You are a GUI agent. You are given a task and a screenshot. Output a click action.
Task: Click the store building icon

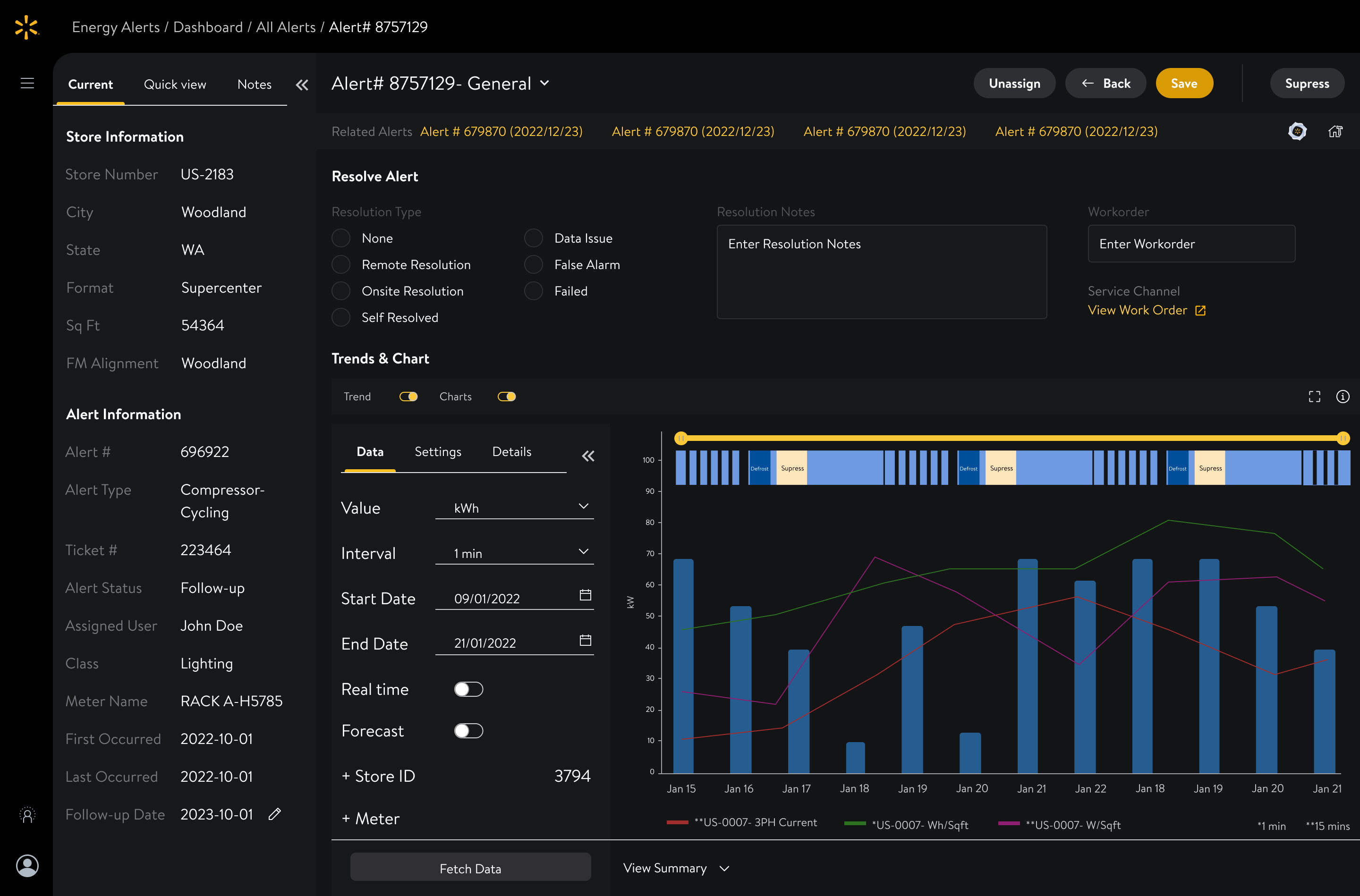tap(1335, 131)
